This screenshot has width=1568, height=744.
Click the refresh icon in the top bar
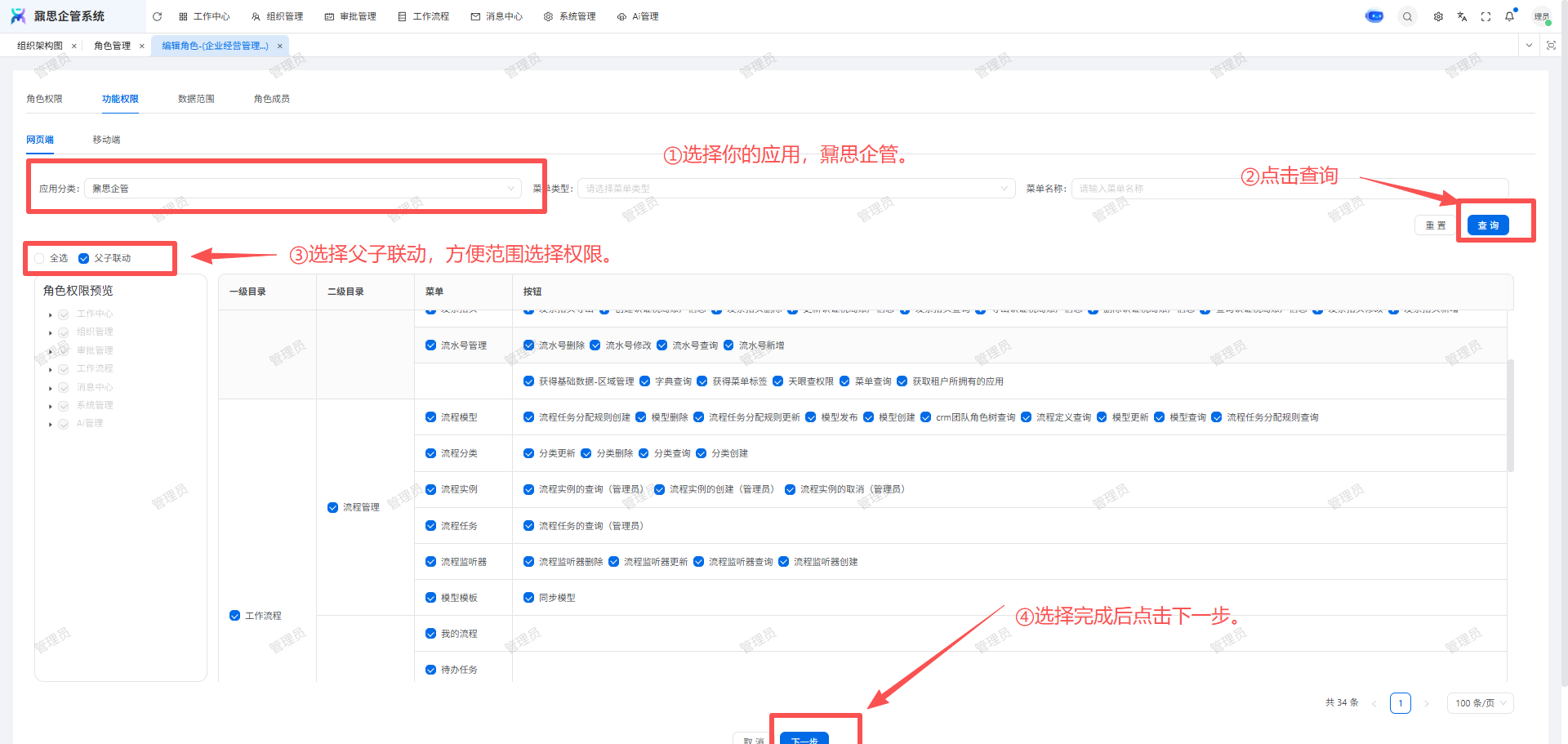click(x=158, y=16)
